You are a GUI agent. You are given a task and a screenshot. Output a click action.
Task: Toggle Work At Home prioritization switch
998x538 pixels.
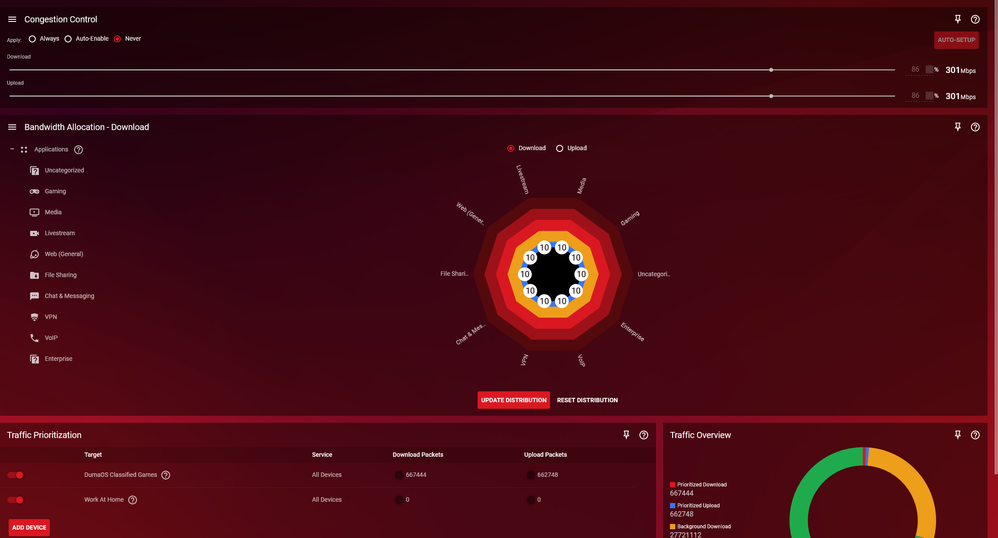(15, 500)
